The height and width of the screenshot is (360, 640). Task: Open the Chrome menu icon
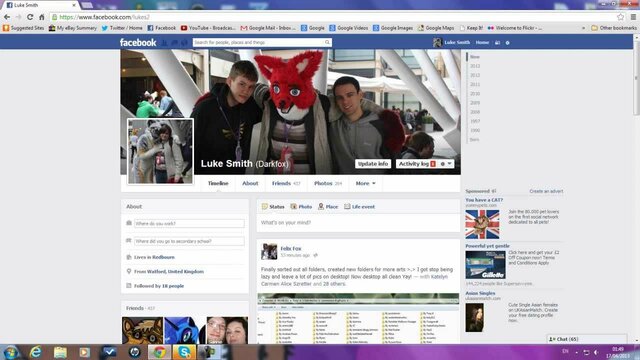coord(633,17)
